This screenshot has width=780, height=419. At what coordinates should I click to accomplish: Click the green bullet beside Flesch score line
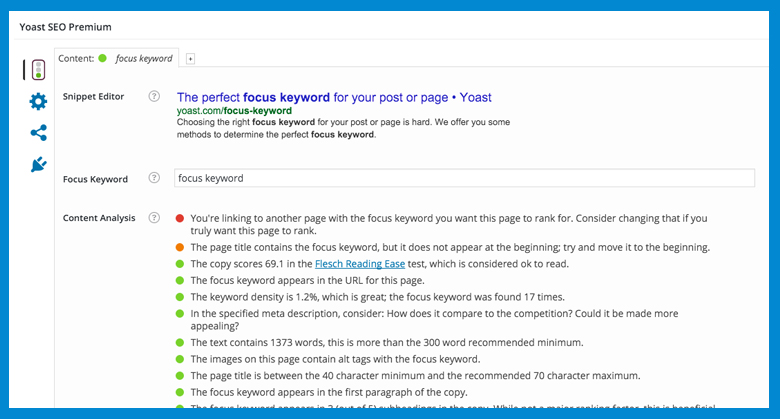pos(180,264)
